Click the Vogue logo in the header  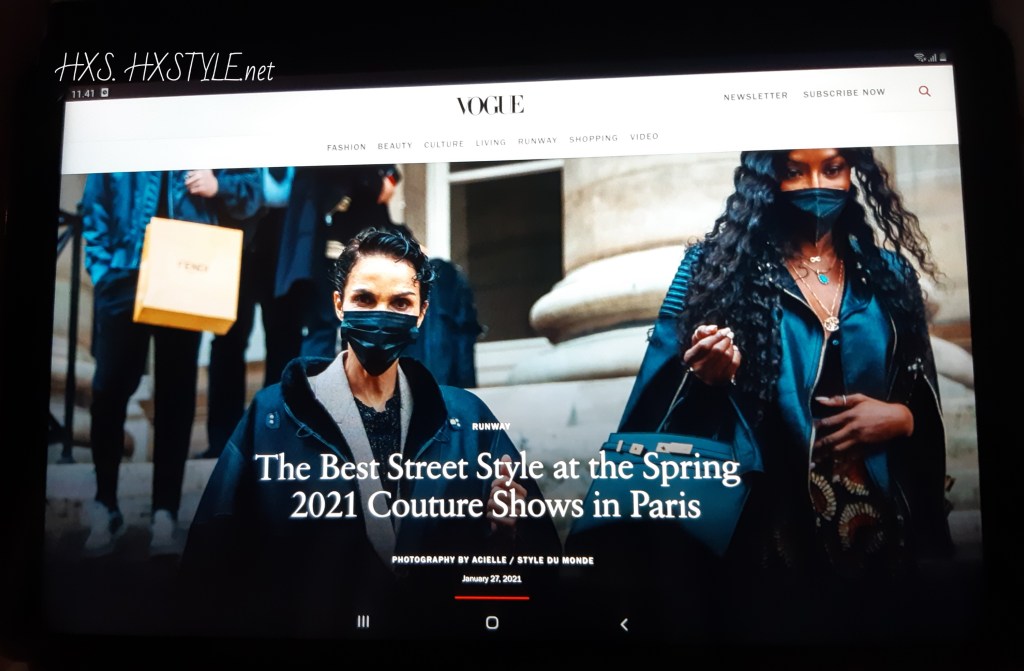490,105
